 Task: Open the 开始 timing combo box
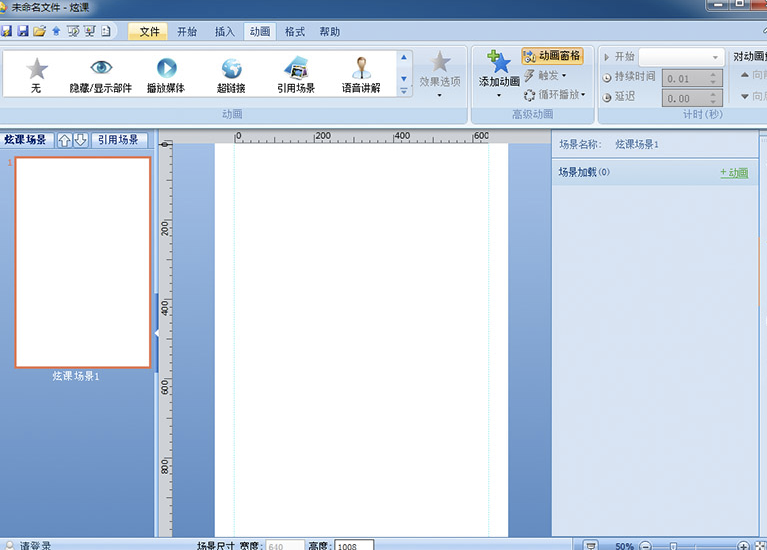tap(681, 57)
